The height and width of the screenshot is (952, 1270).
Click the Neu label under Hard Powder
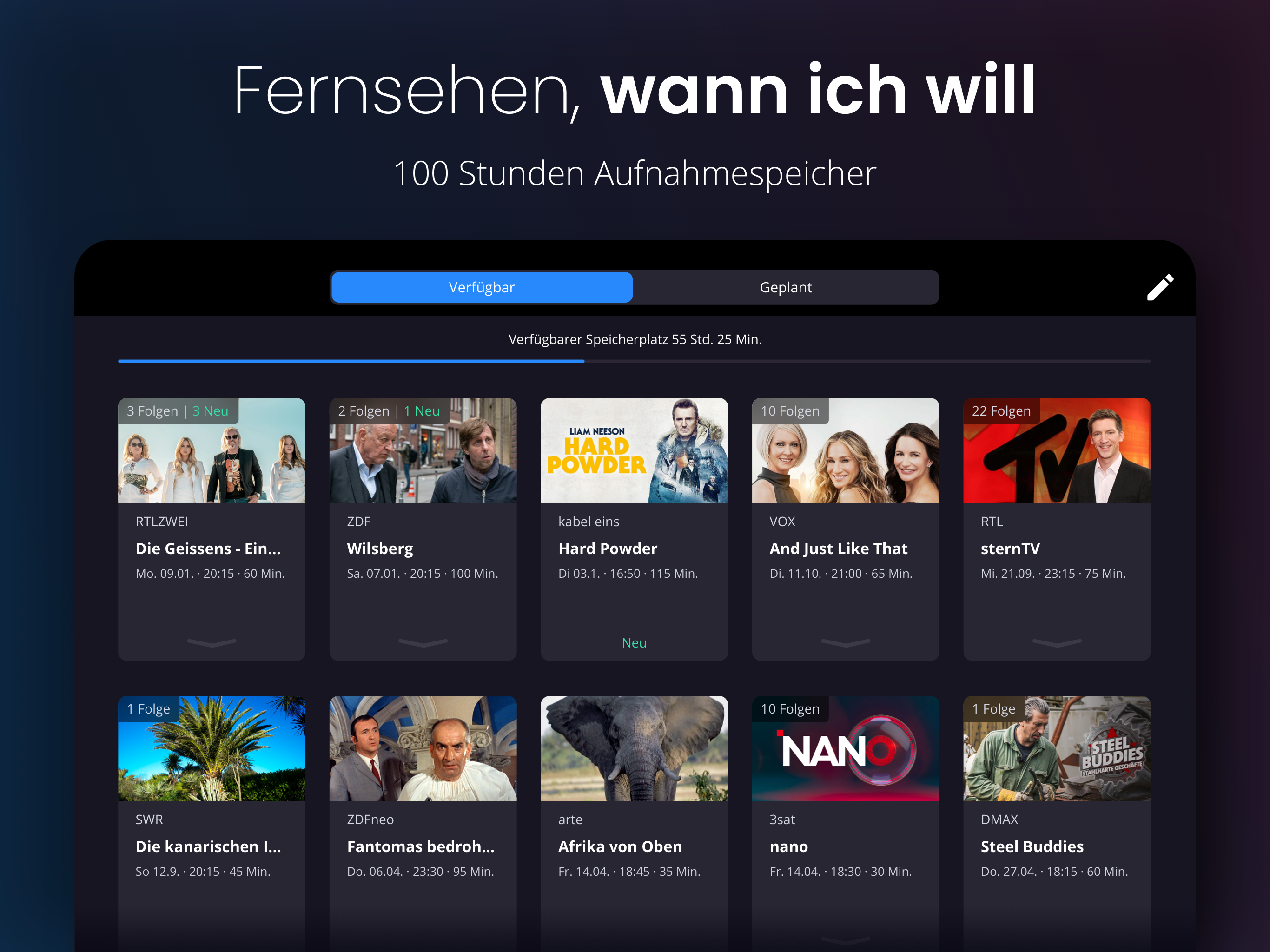[x=634, y=642]
